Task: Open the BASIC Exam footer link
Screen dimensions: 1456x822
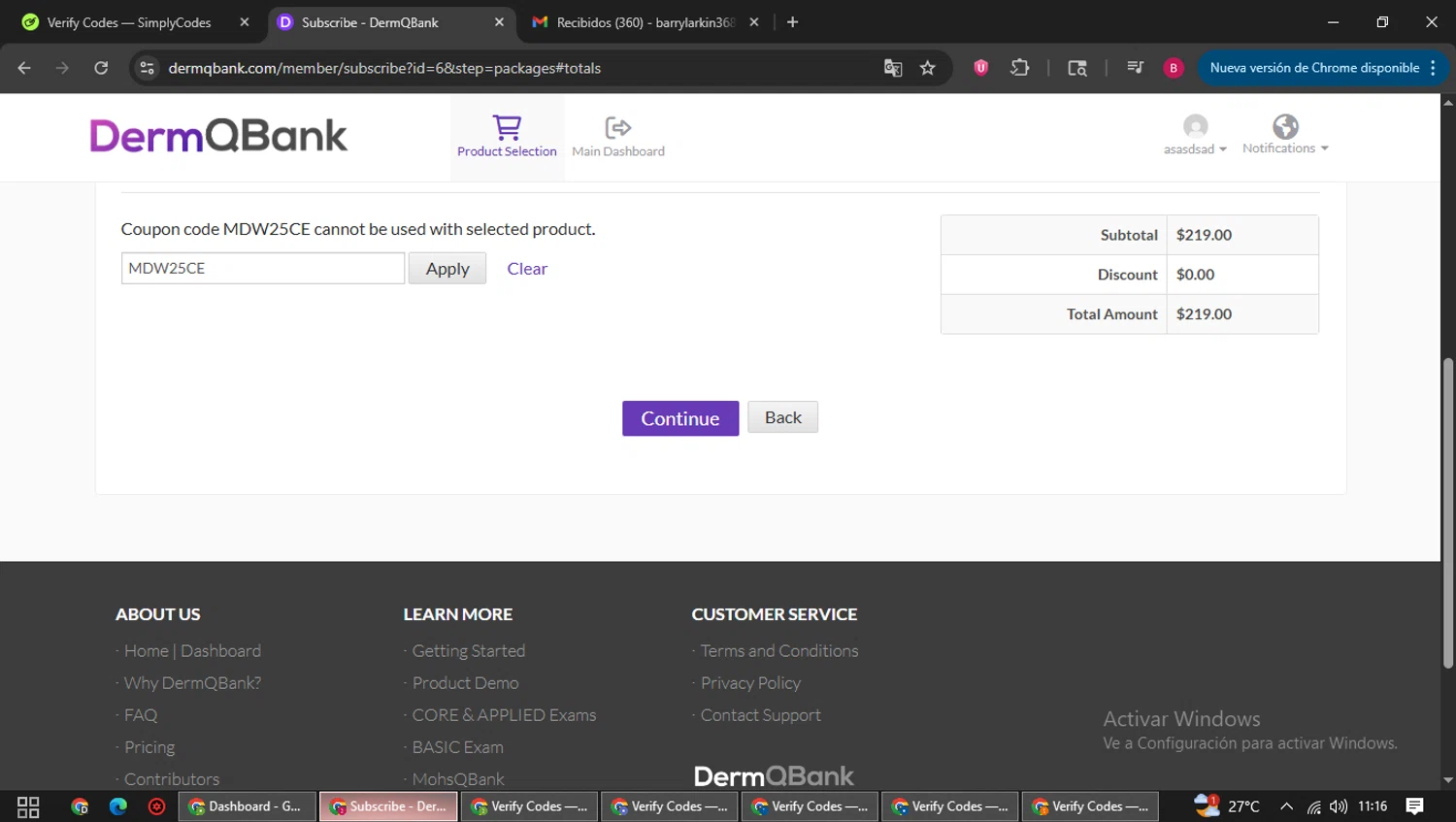Action: [457, 747]
